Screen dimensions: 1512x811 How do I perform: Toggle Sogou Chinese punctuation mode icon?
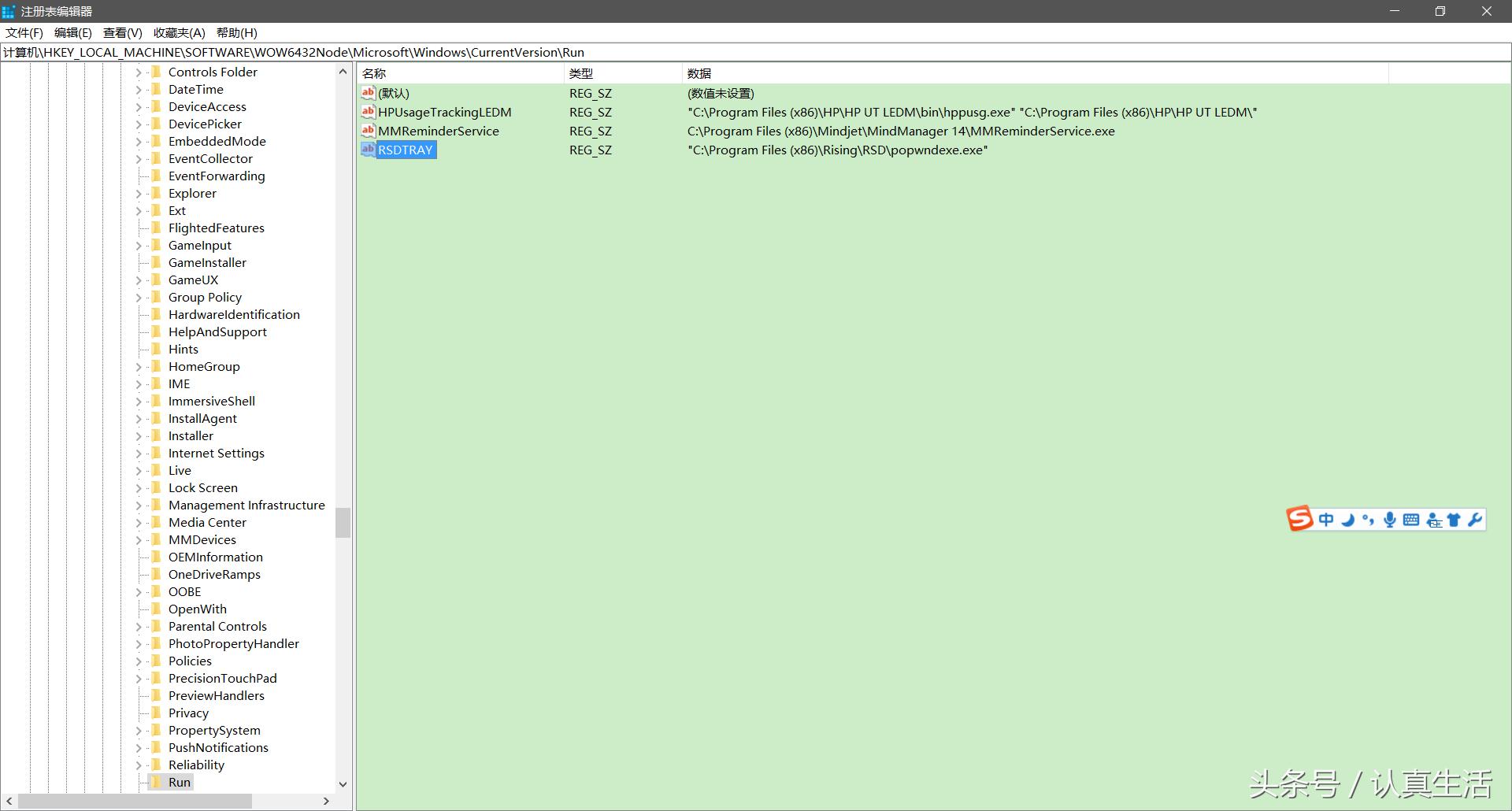1368,520
